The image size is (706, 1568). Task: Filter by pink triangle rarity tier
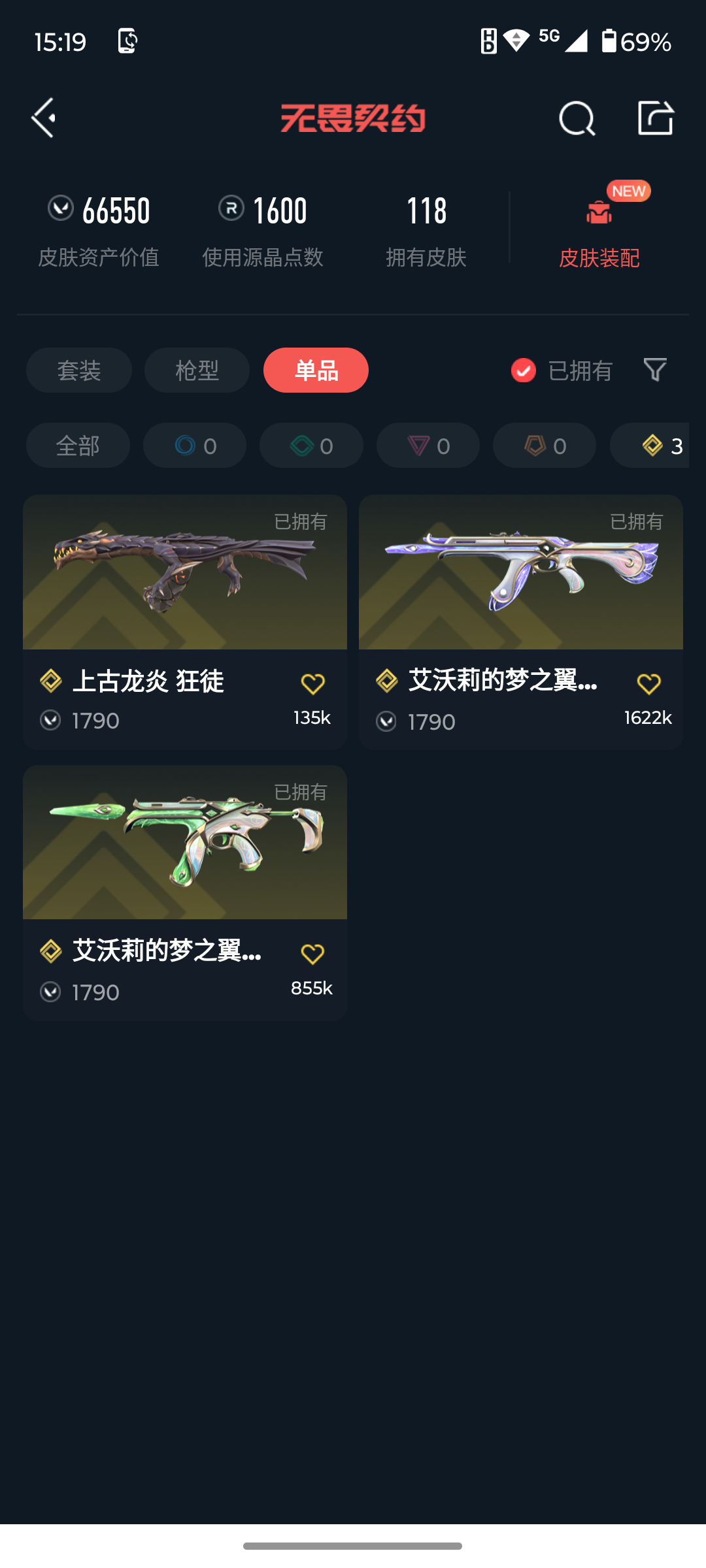click(428, 446)
